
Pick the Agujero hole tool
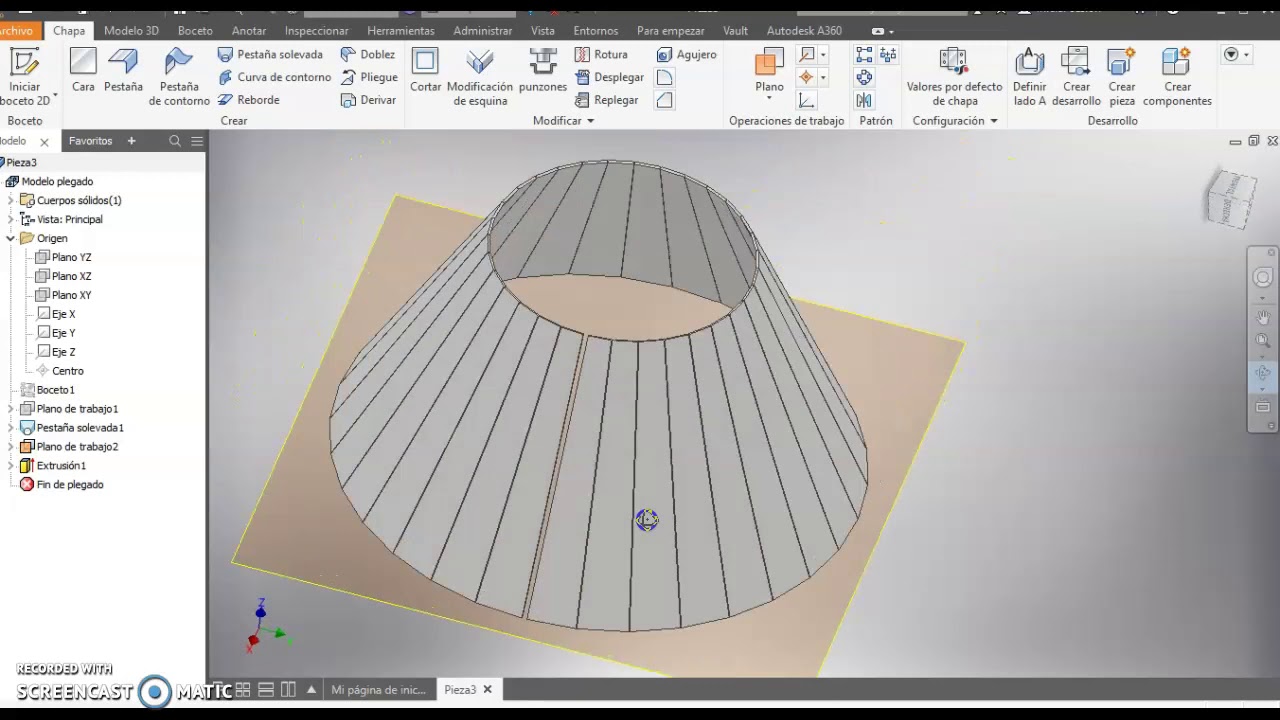(686, 55)
